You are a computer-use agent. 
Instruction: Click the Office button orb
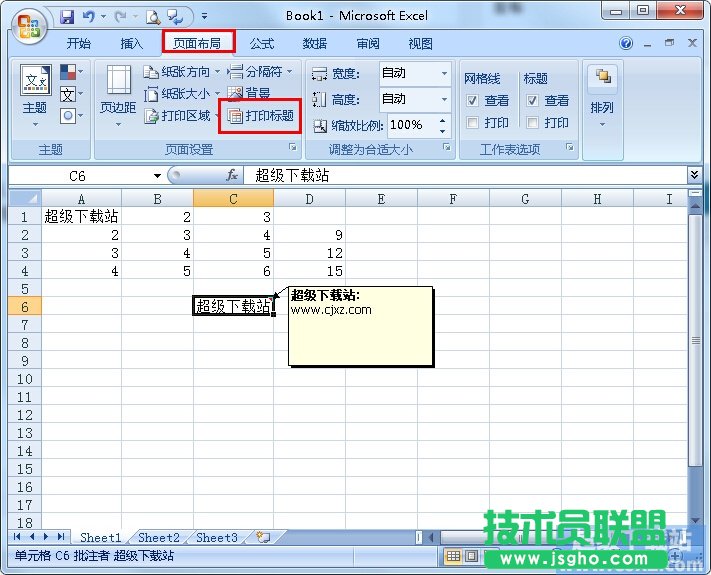(x=28, y=27)
